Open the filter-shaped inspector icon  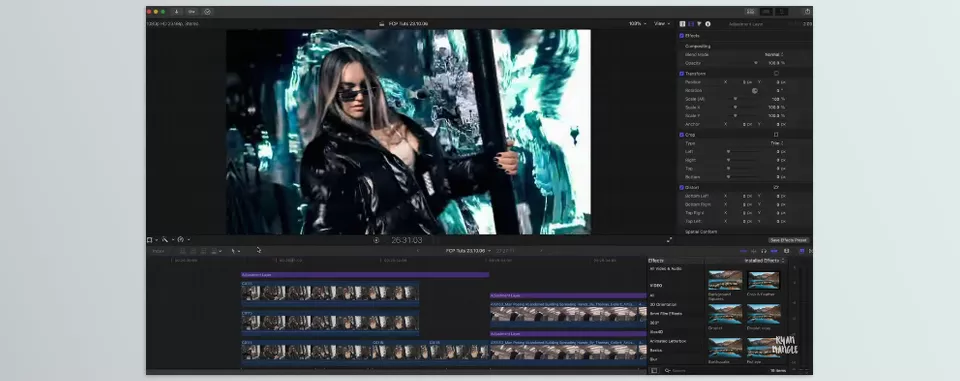[699, 24]
